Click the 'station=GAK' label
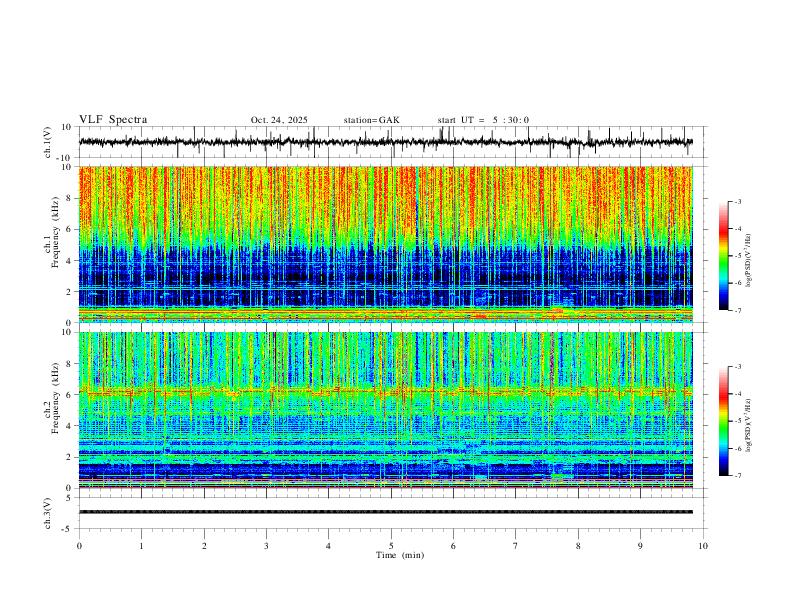The image size is (792, 612). click(371, 120)
